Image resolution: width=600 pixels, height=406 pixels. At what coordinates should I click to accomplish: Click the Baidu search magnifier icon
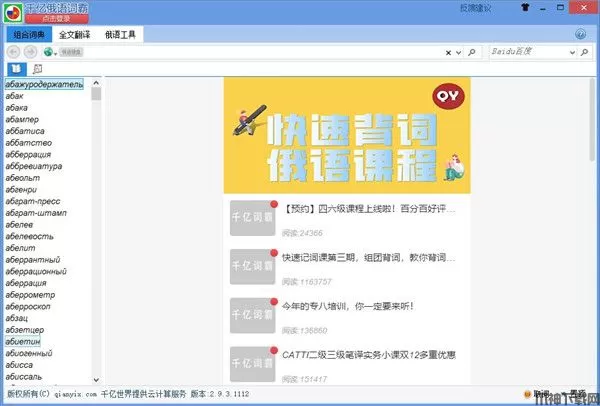[584, 52]
